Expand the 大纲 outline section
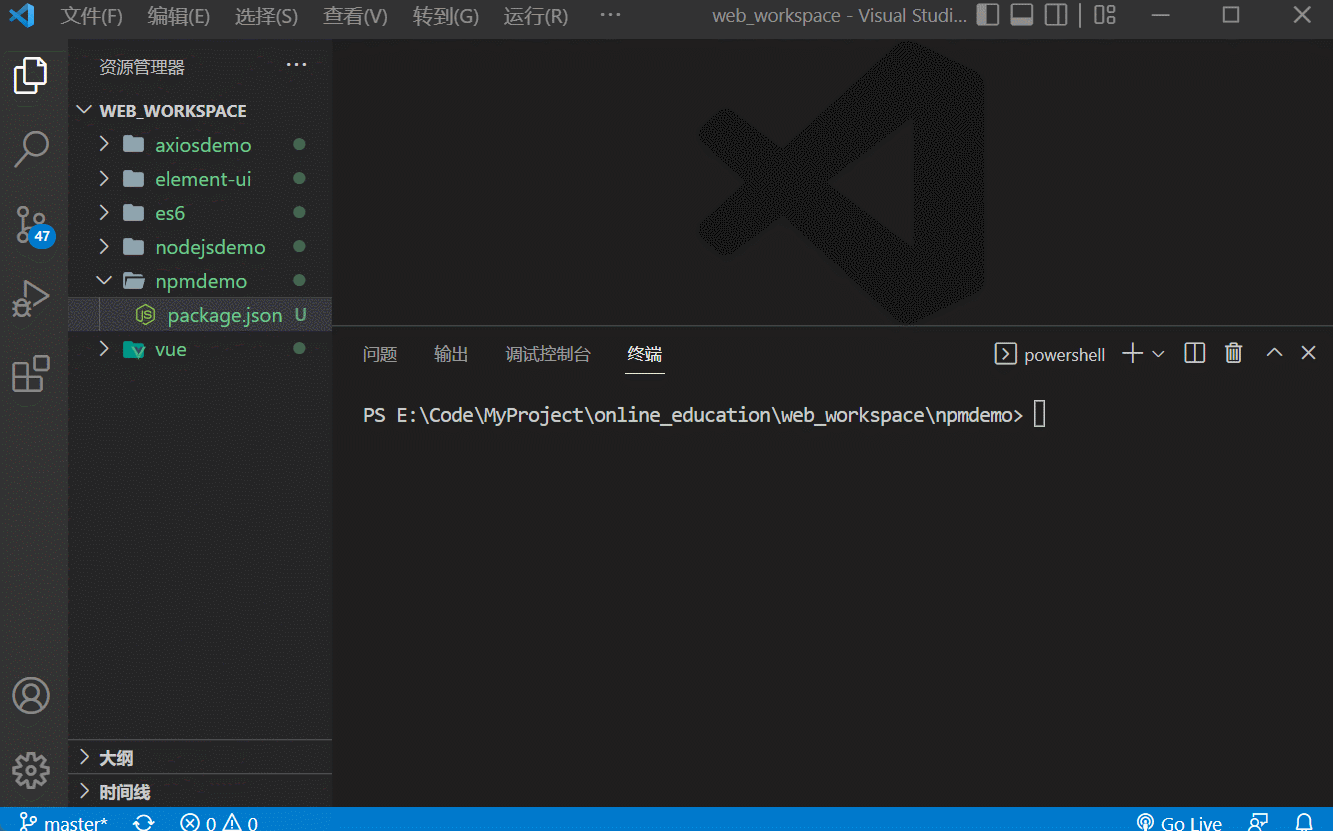The image size is (1333, 831). pyautogui.click(x=200, y=757)
